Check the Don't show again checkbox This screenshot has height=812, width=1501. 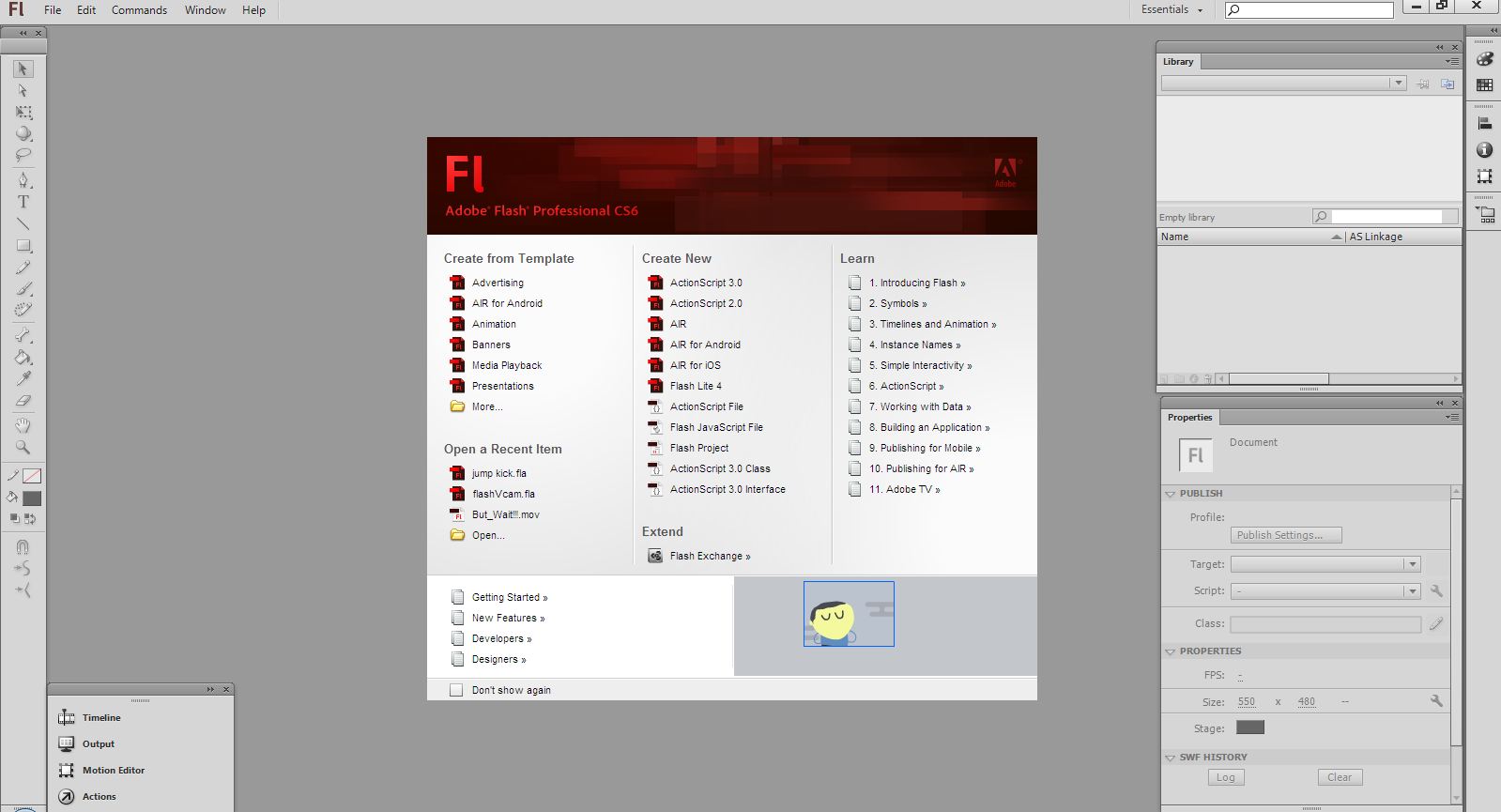456,690
